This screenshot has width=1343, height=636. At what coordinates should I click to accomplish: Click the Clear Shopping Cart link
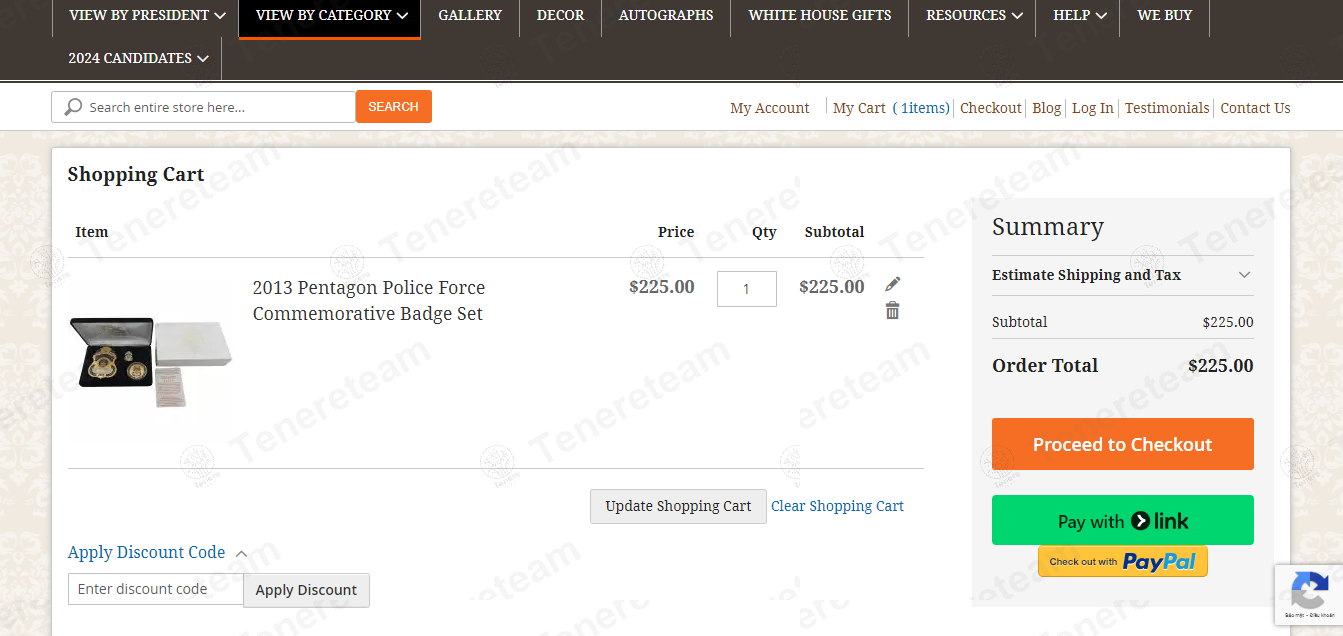pos(837,506)
